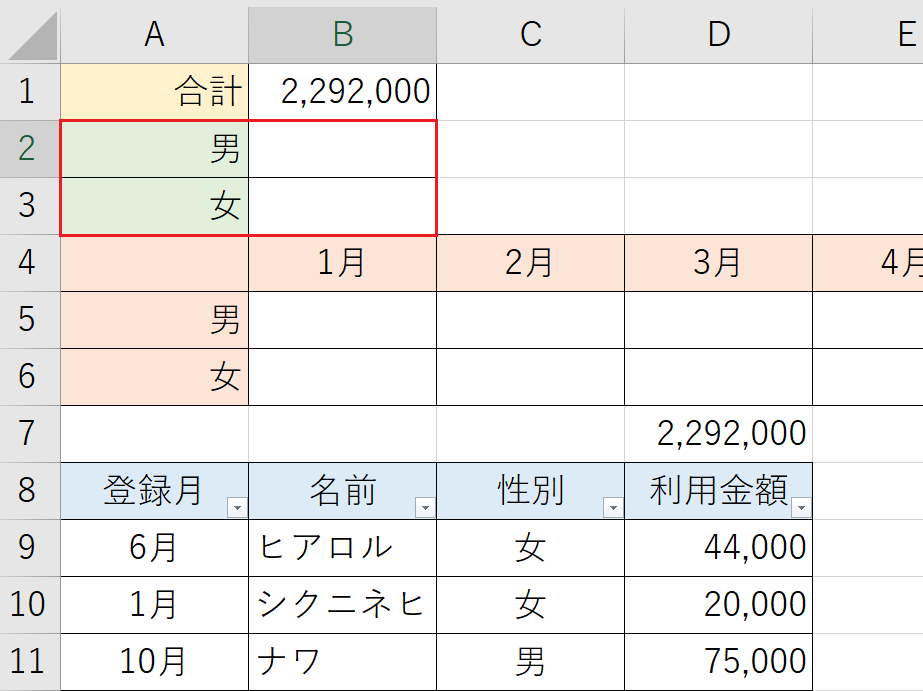Select the name cell シクニネヒ
The image size is (923, 691).
[343, 605]
